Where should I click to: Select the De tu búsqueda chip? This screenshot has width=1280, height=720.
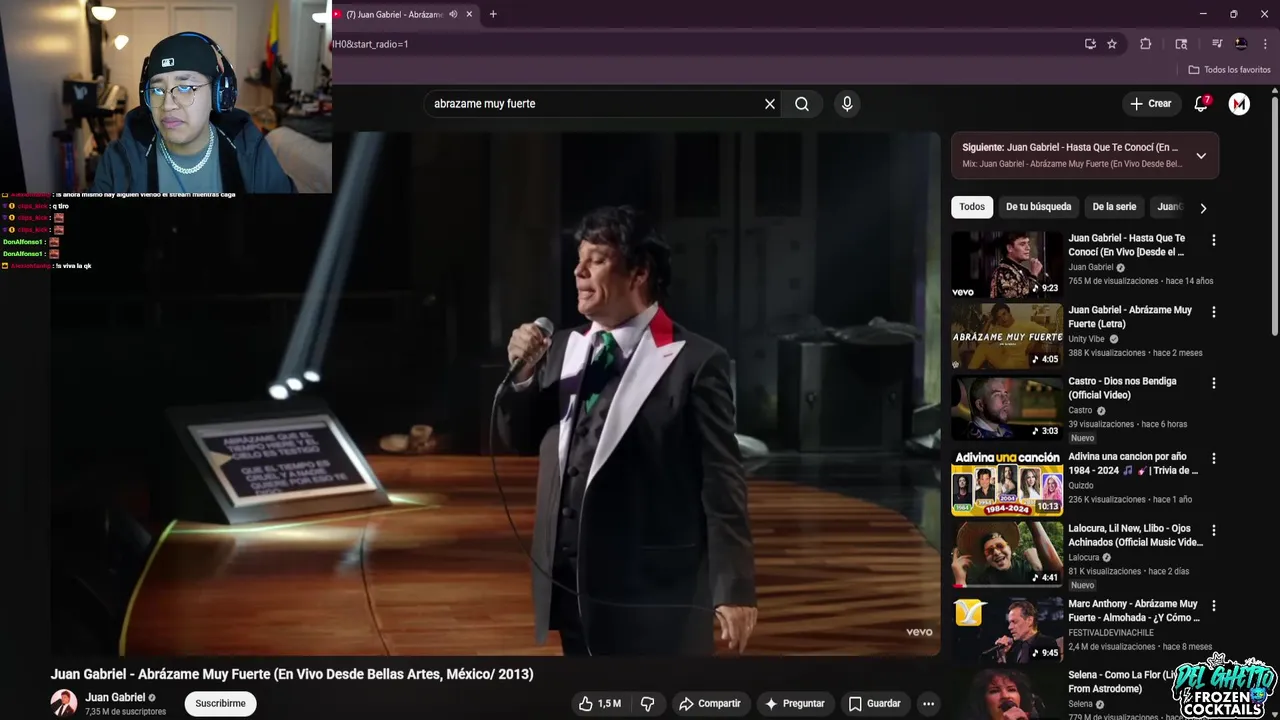[1038, 207]
